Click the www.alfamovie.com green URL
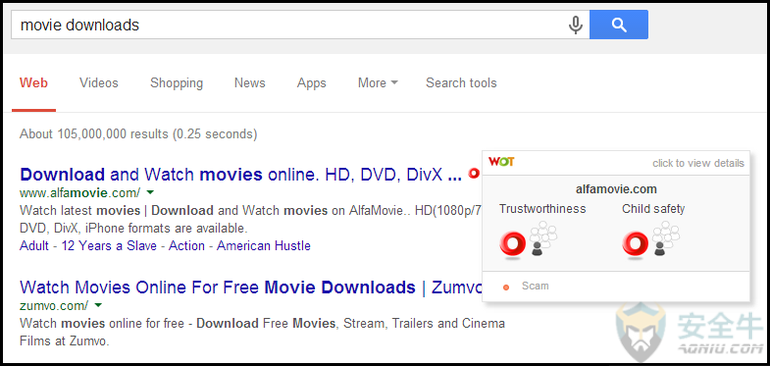Image resolution: width=770 pixels, height=366 pixels. (x=80, y=192)
